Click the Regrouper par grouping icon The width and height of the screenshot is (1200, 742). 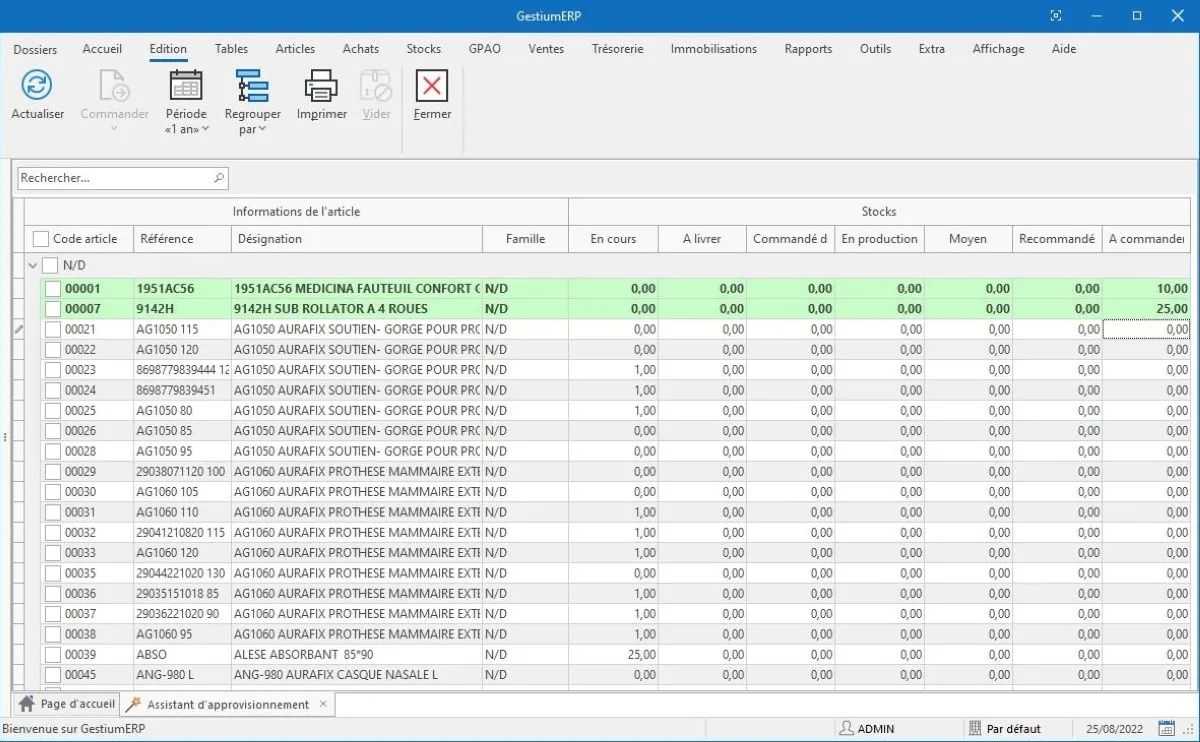252,86
